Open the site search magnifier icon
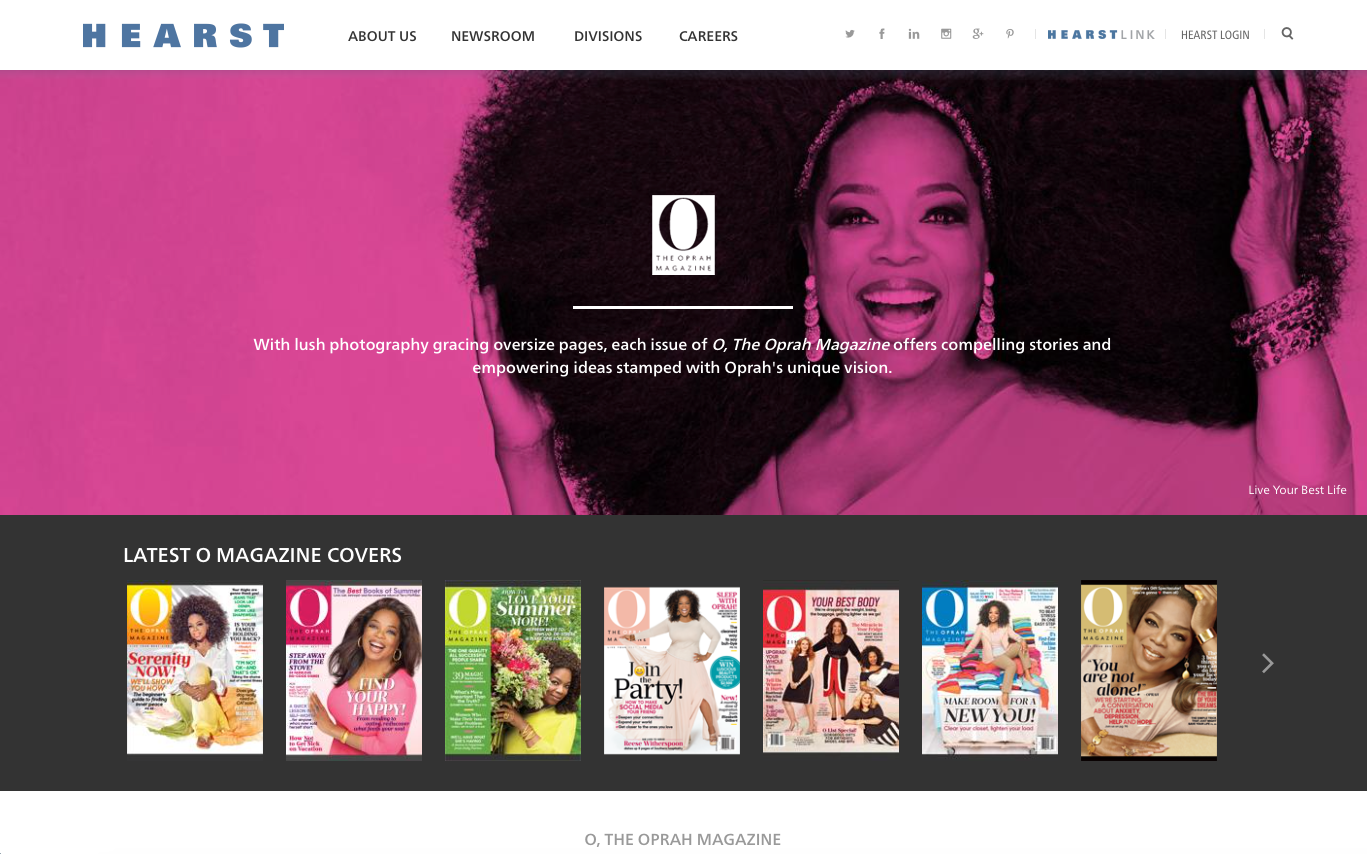 point(1287,34)
